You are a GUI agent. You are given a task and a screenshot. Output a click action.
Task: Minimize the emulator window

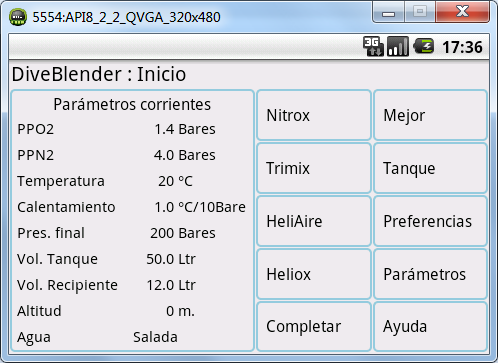[388, 12]
